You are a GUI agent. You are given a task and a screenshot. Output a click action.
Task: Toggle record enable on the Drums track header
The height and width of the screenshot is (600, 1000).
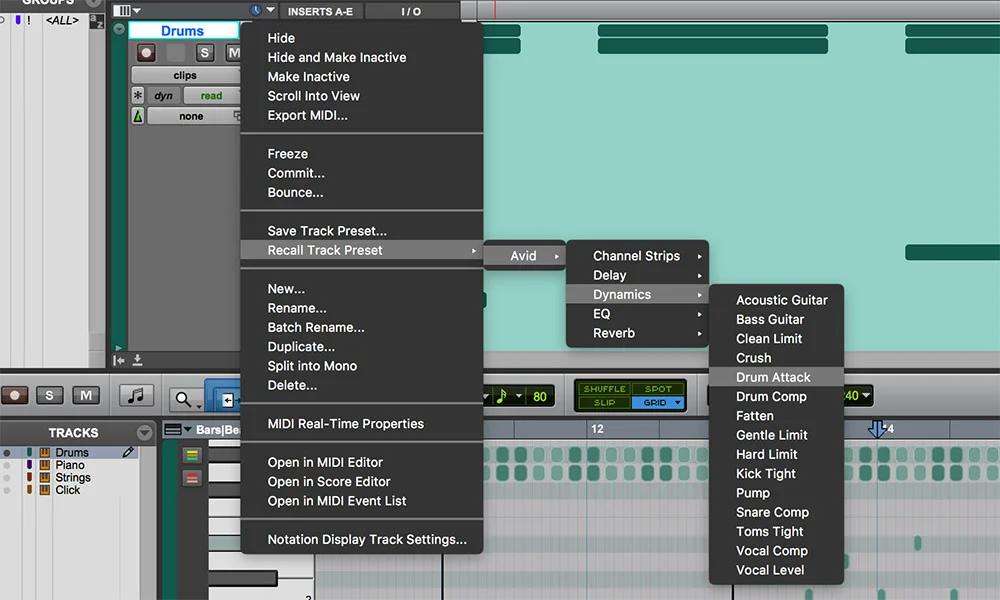click(x=146, y=53)
